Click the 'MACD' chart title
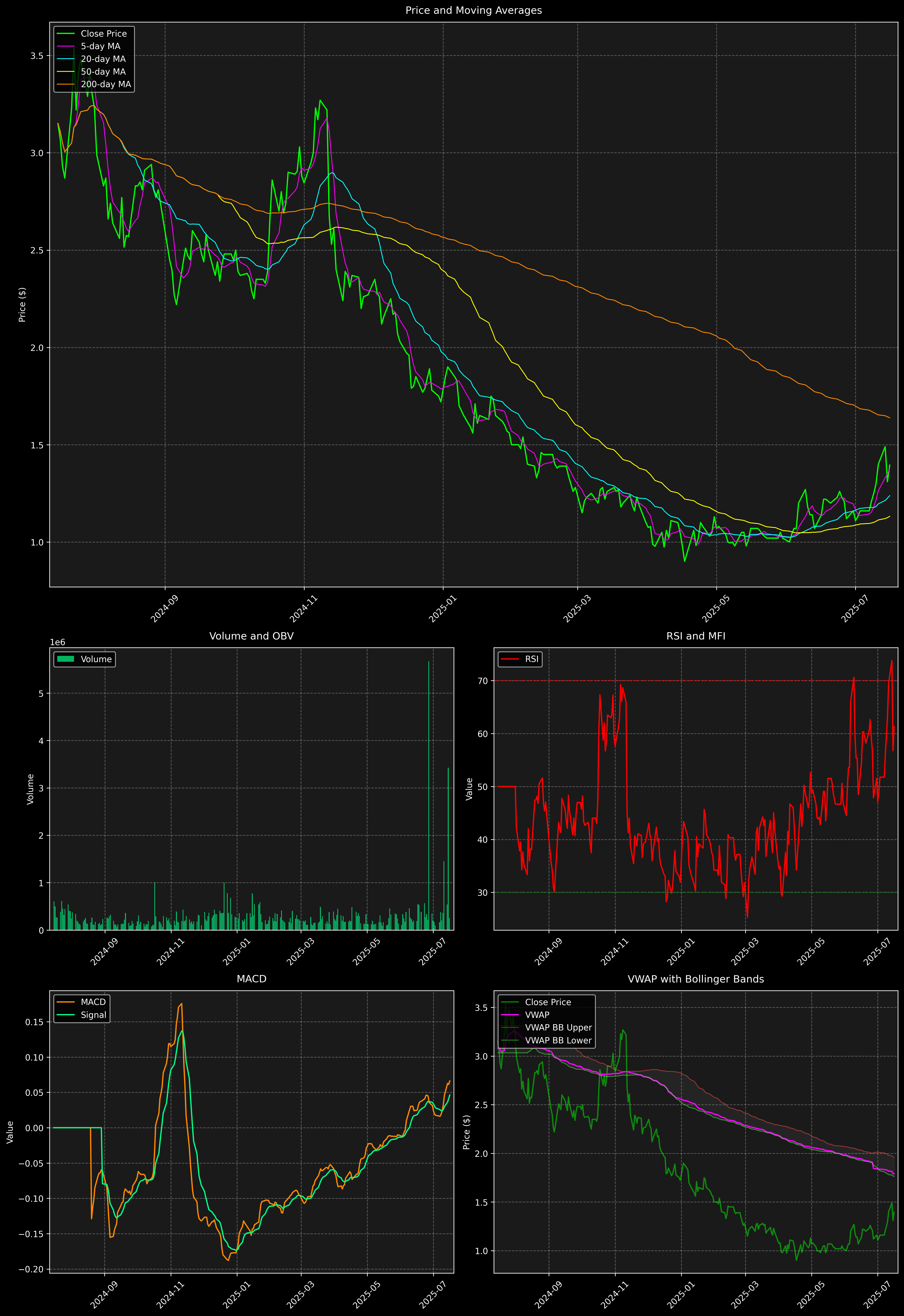The height and width of the screenshot is (1316, 904). pos(252,979)
